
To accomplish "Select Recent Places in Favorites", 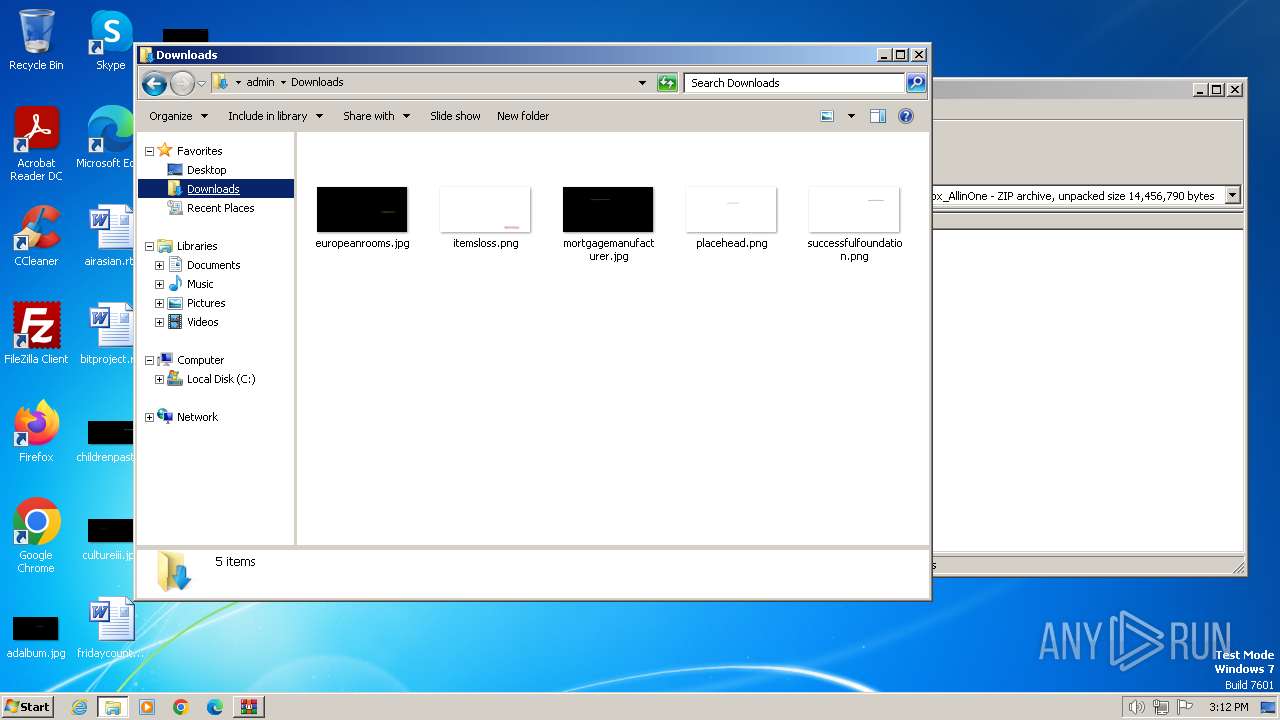I will pos(220,208).
